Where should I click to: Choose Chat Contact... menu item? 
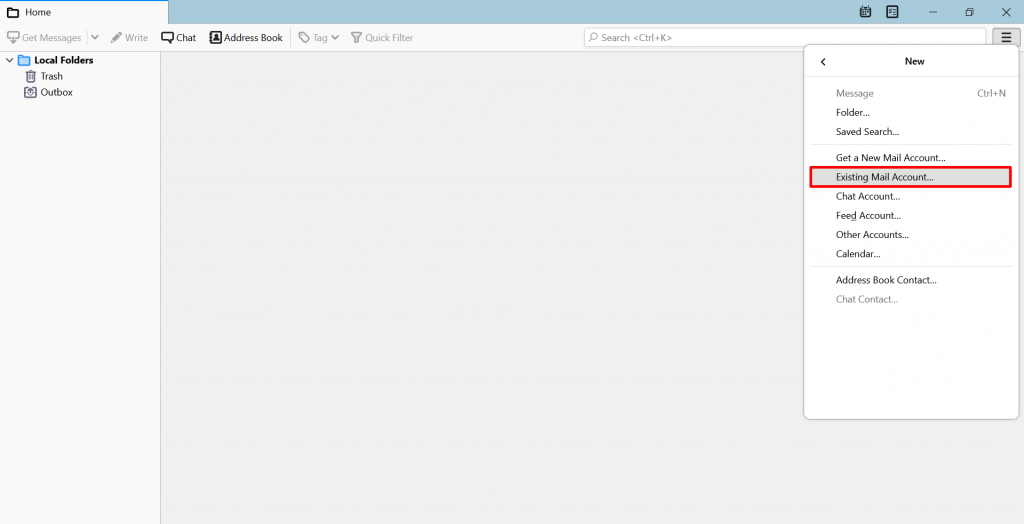point(911,299)
